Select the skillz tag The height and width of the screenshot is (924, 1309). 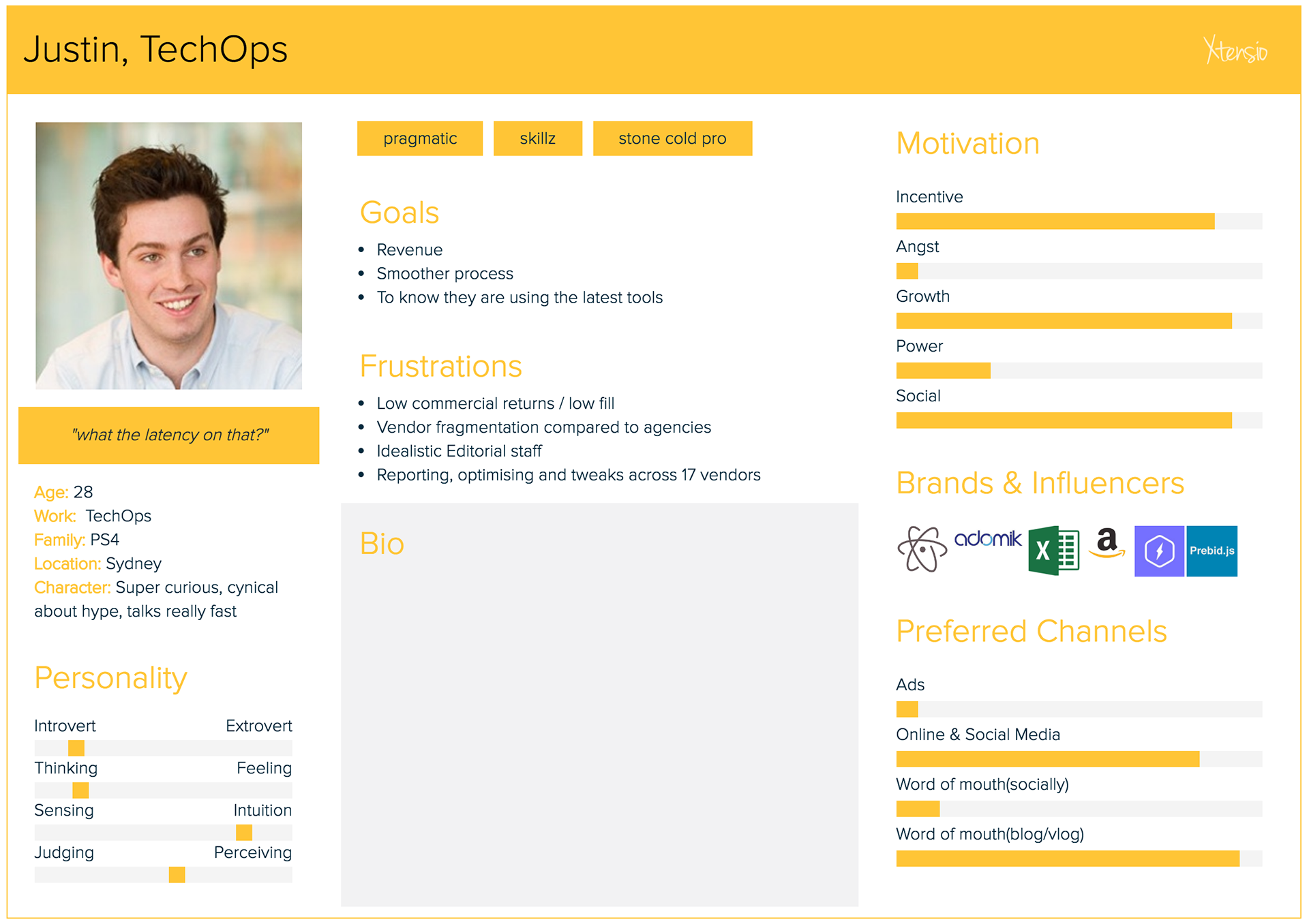(537, 139)
